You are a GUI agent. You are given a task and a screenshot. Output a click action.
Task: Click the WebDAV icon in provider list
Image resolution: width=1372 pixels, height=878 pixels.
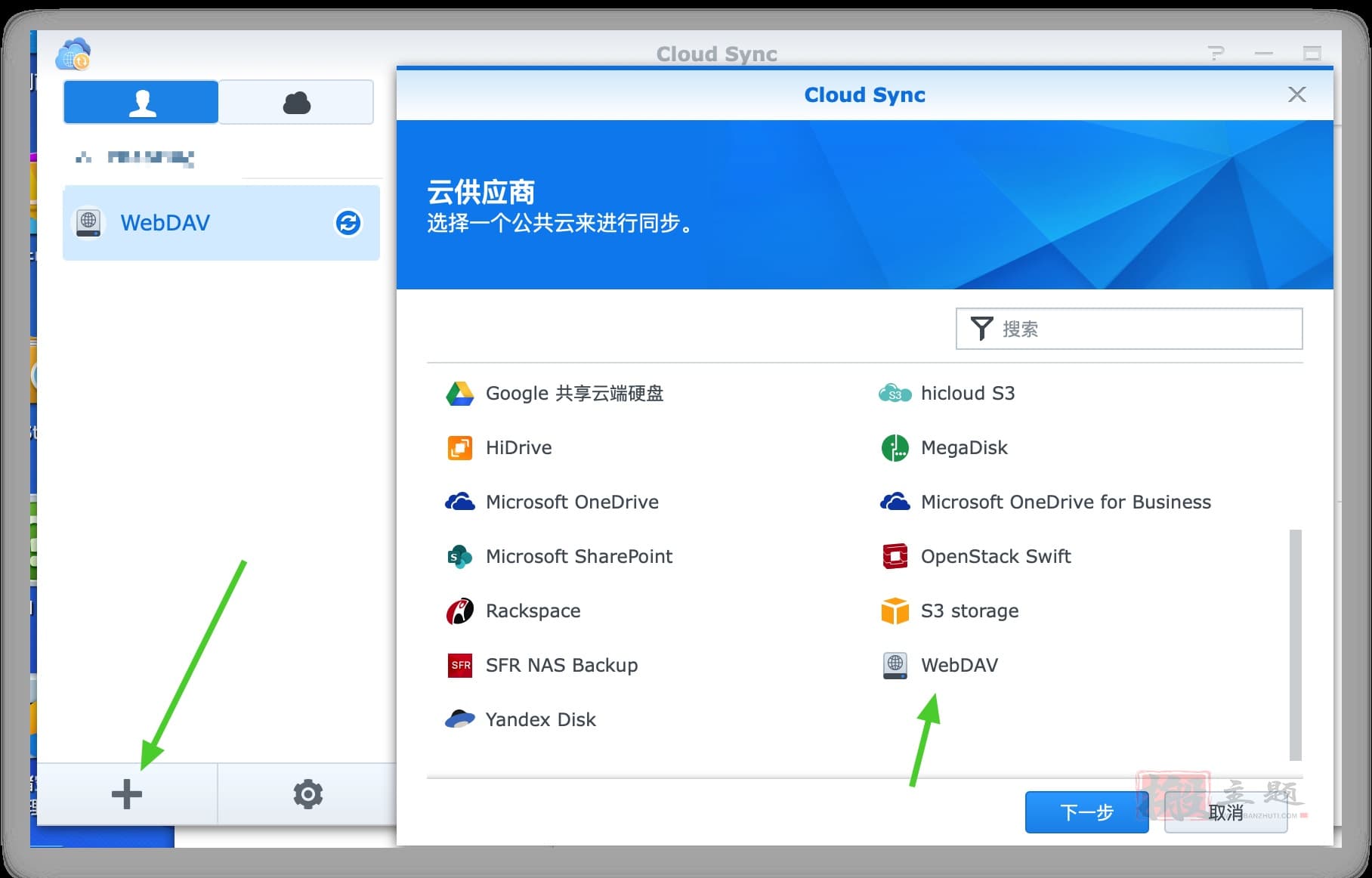[x=895, y=666]
